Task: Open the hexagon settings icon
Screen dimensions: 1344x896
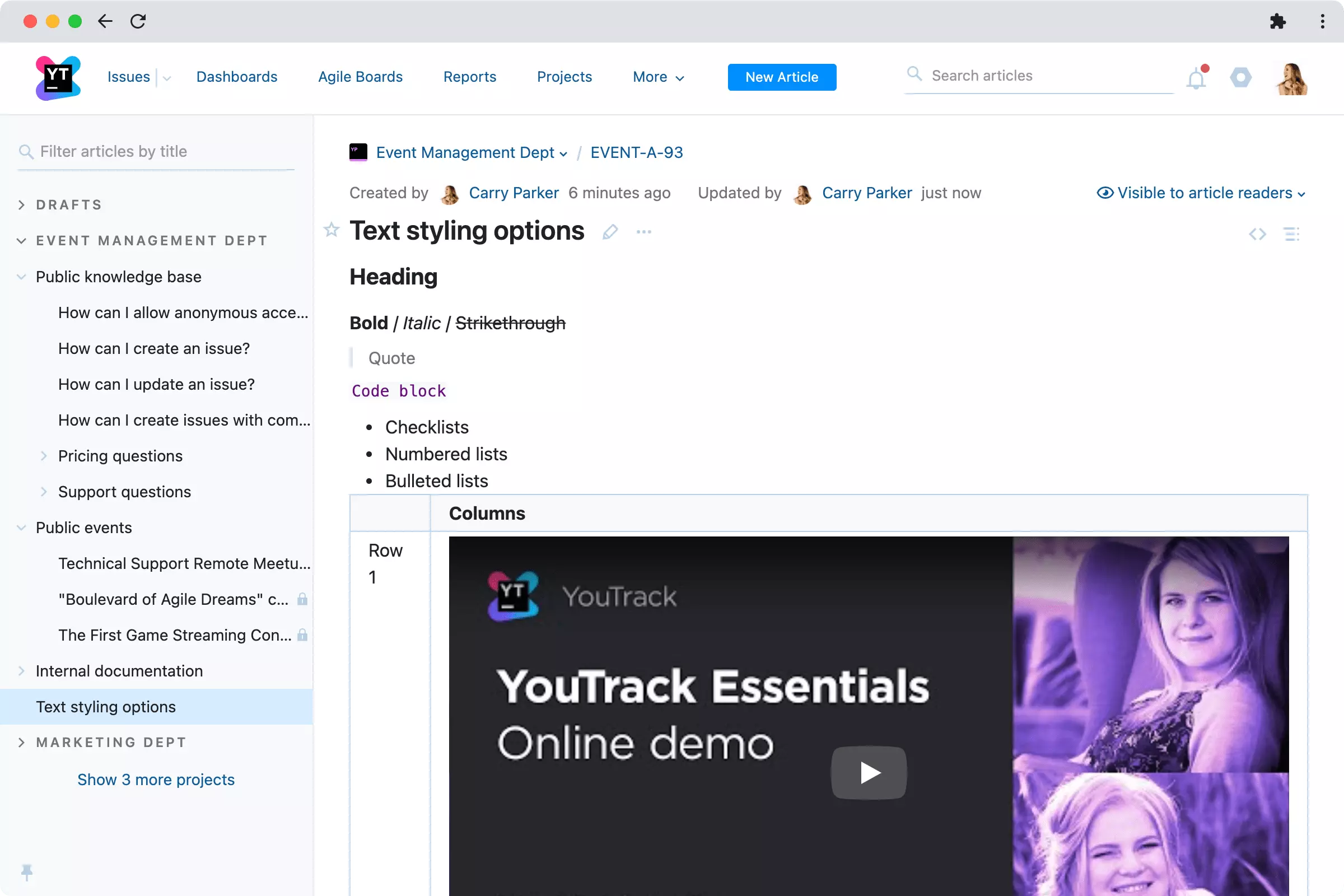Action: click(x=1240, y=77)
